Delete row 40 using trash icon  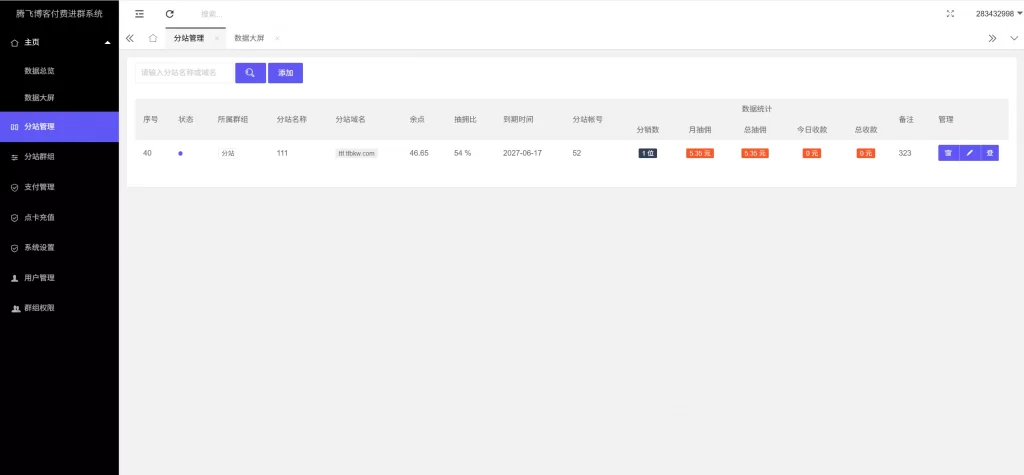[x=948, y=153]
